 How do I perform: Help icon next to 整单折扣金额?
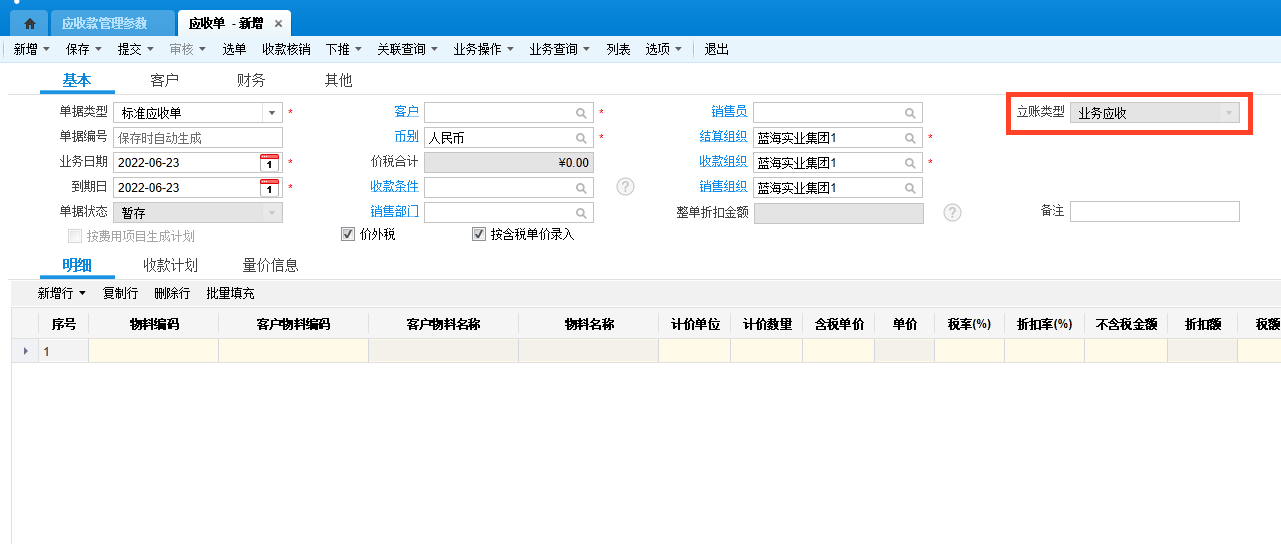click(x=952, y=212)
